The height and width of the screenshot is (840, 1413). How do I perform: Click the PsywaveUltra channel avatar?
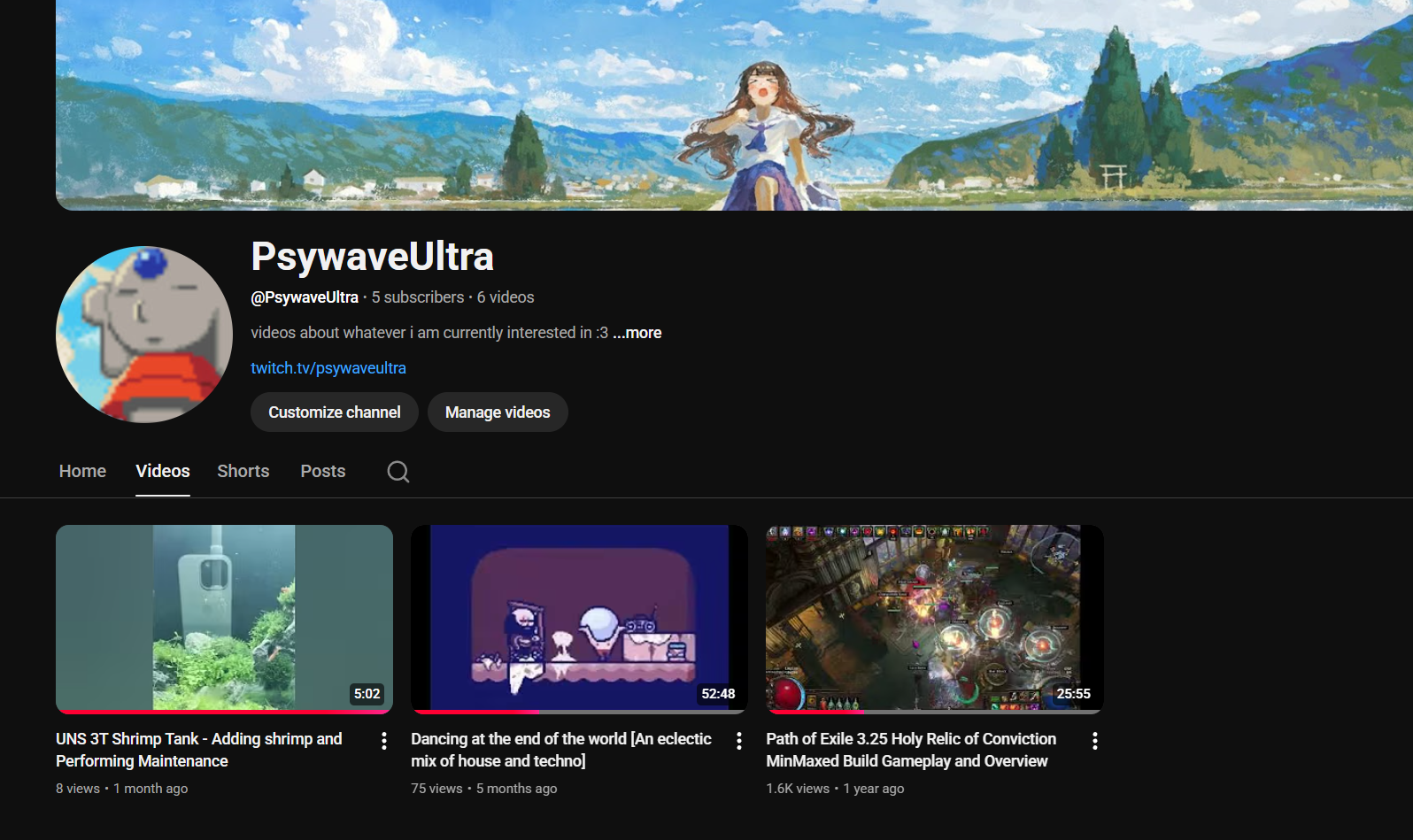click(x=144, y=335)
